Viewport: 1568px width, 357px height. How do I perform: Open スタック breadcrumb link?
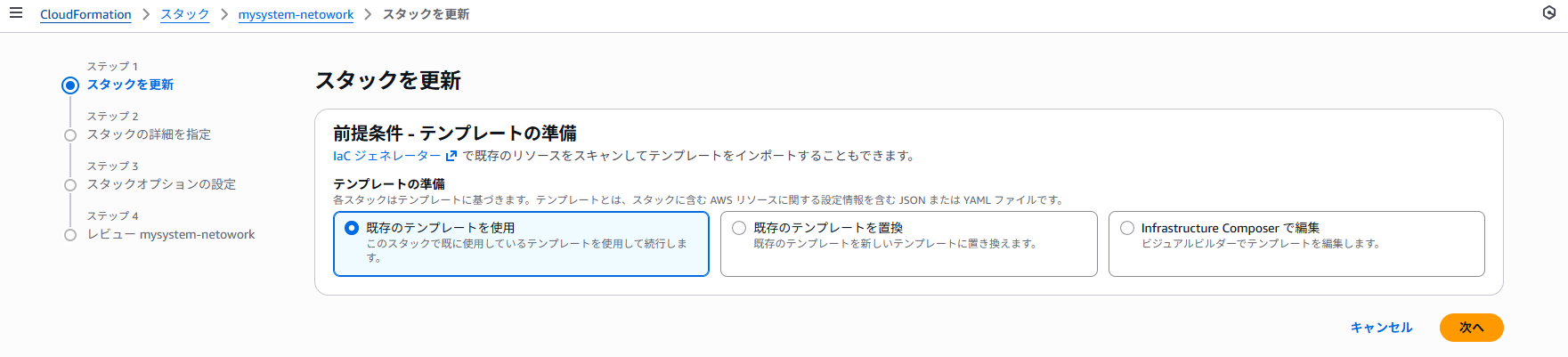[x=185, y=14]
